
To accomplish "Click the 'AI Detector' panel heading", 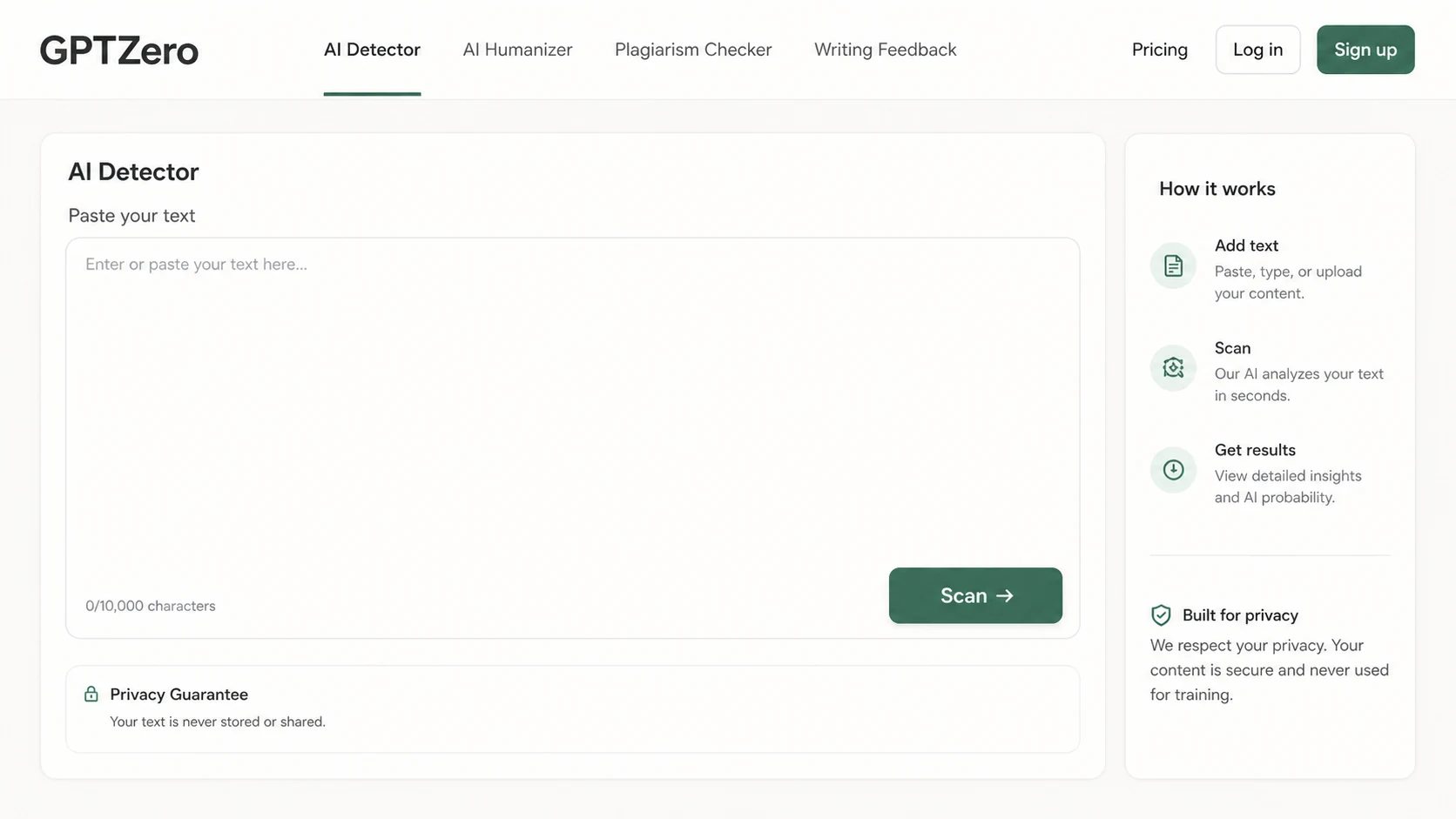I will tap(133, 171).
